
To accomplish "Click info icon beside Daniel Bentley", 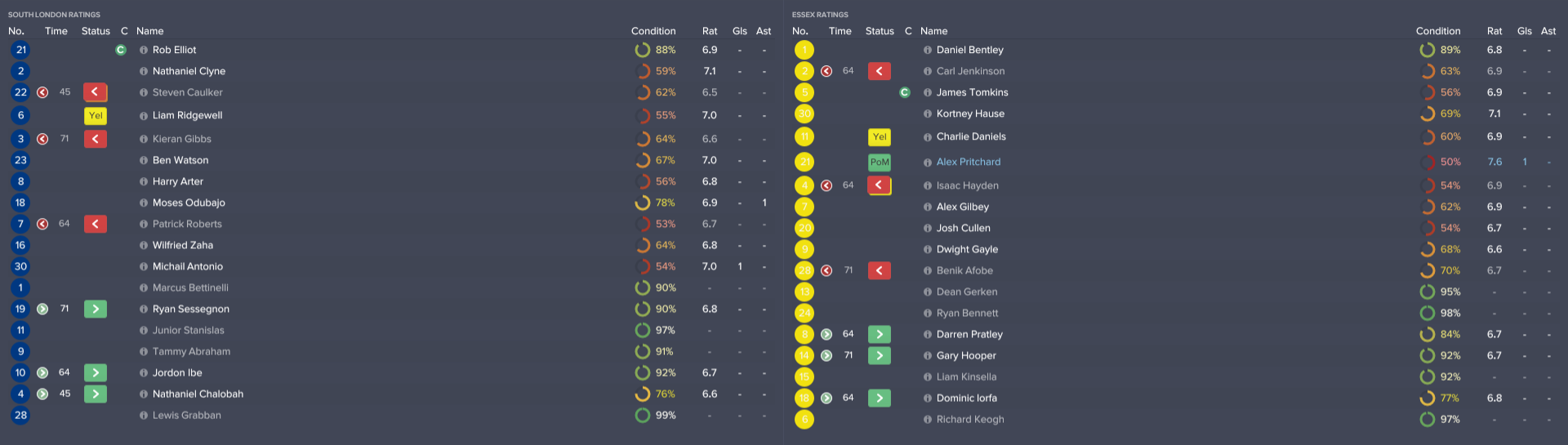I will [x=928, y=50].
